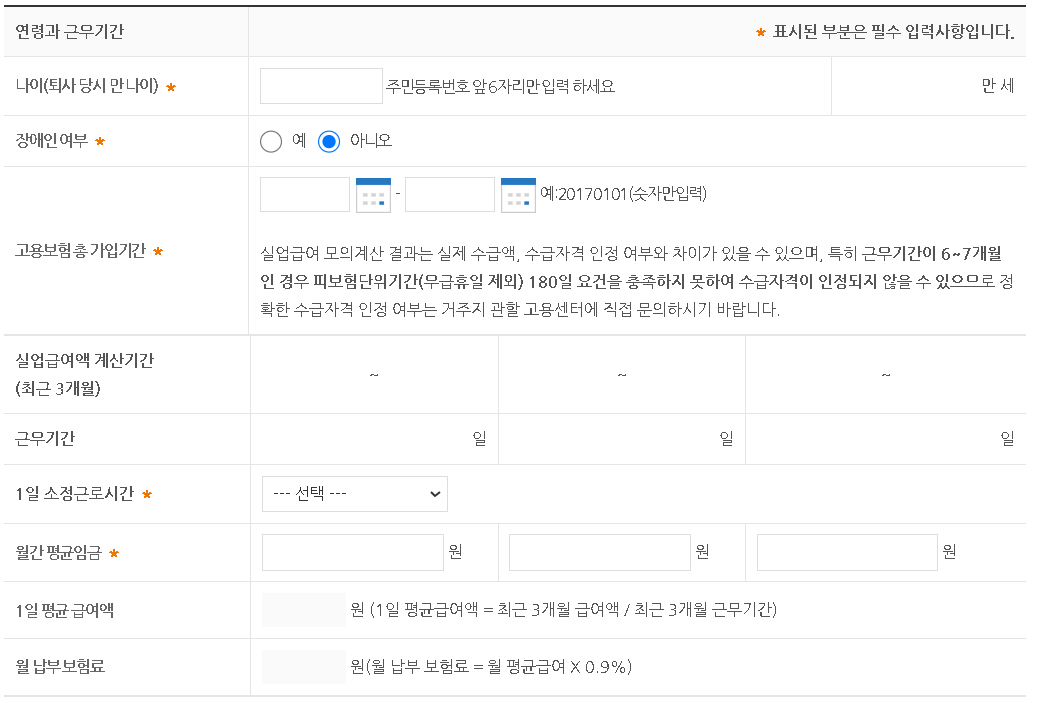The image size is (1041, 703).
Task: Click the last 월간 평균임금 wage field
Action: (846, 552)
